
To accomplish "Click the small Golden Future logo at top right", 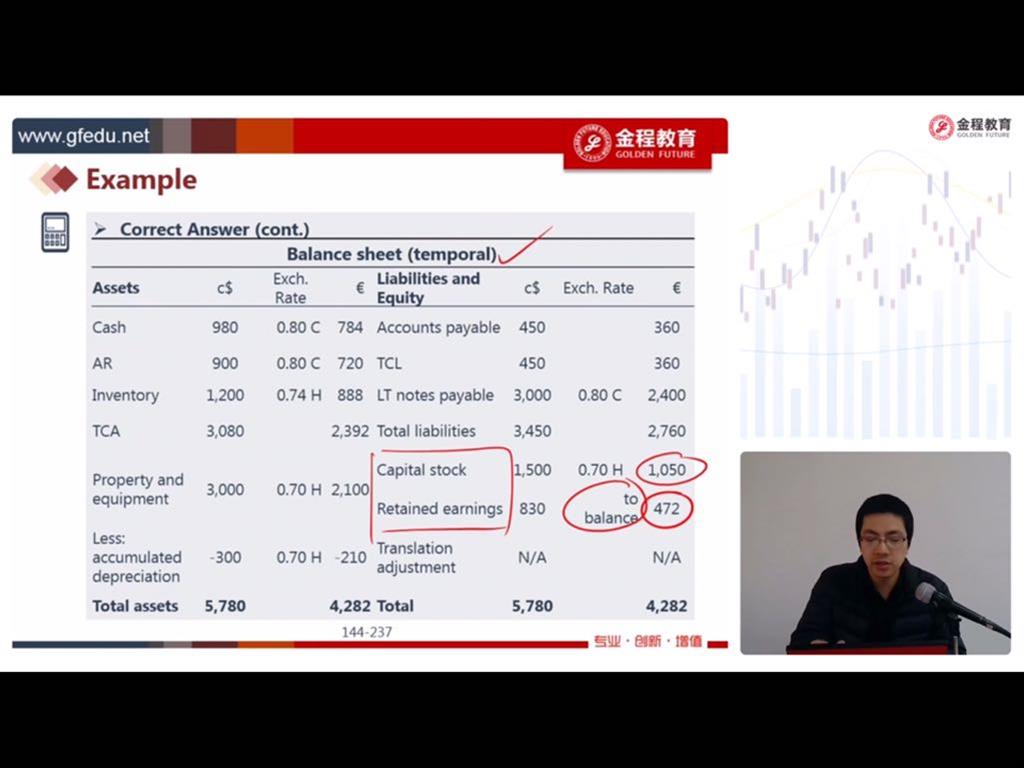I will tap(970, 127).
